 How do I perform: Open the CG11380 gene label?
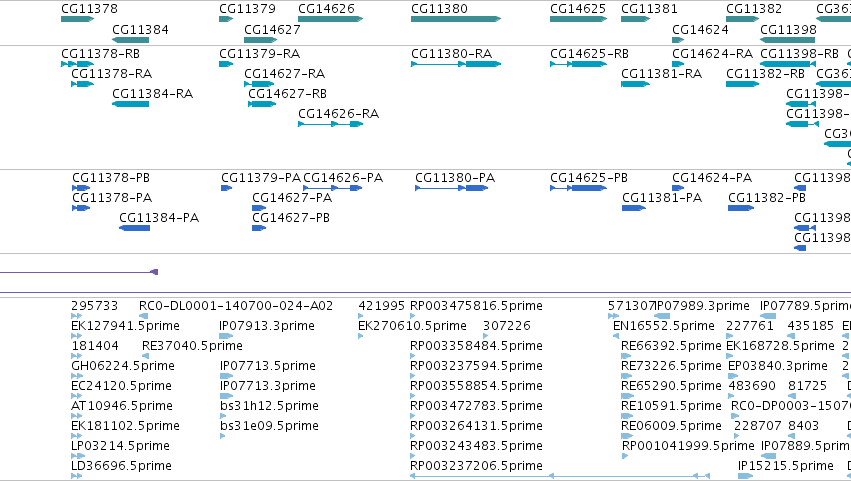(x=439, y=9)
